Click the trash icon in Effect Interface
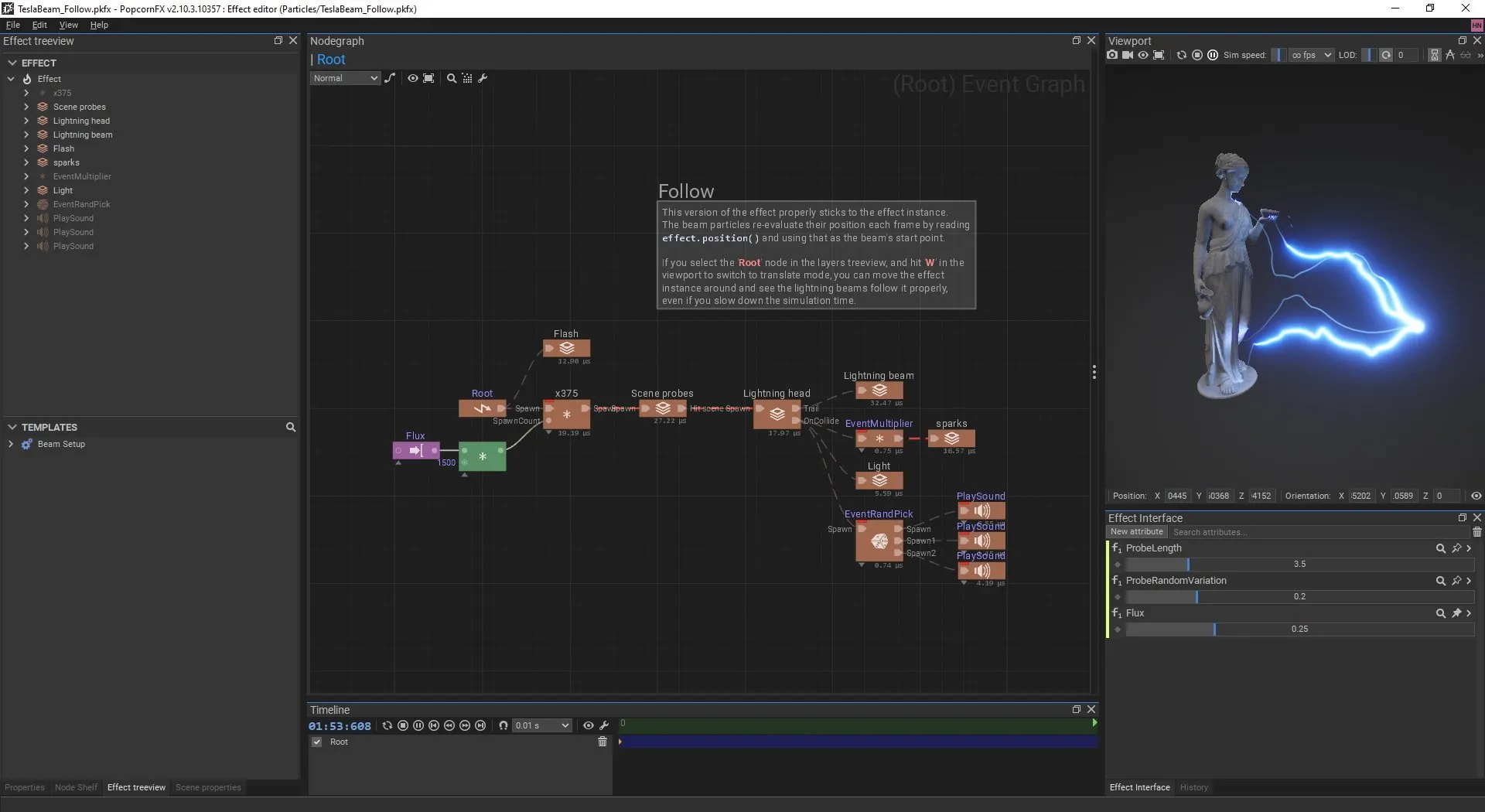 click(x=1477, y=532)
